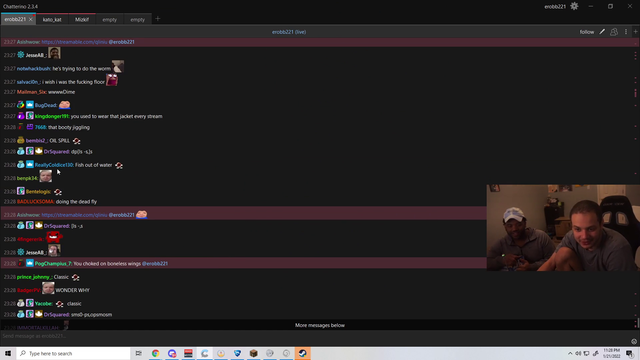This screenshot has width=640, height=360.
Task: Click the face emote in benpk34's message
Action: click(45, 176)
